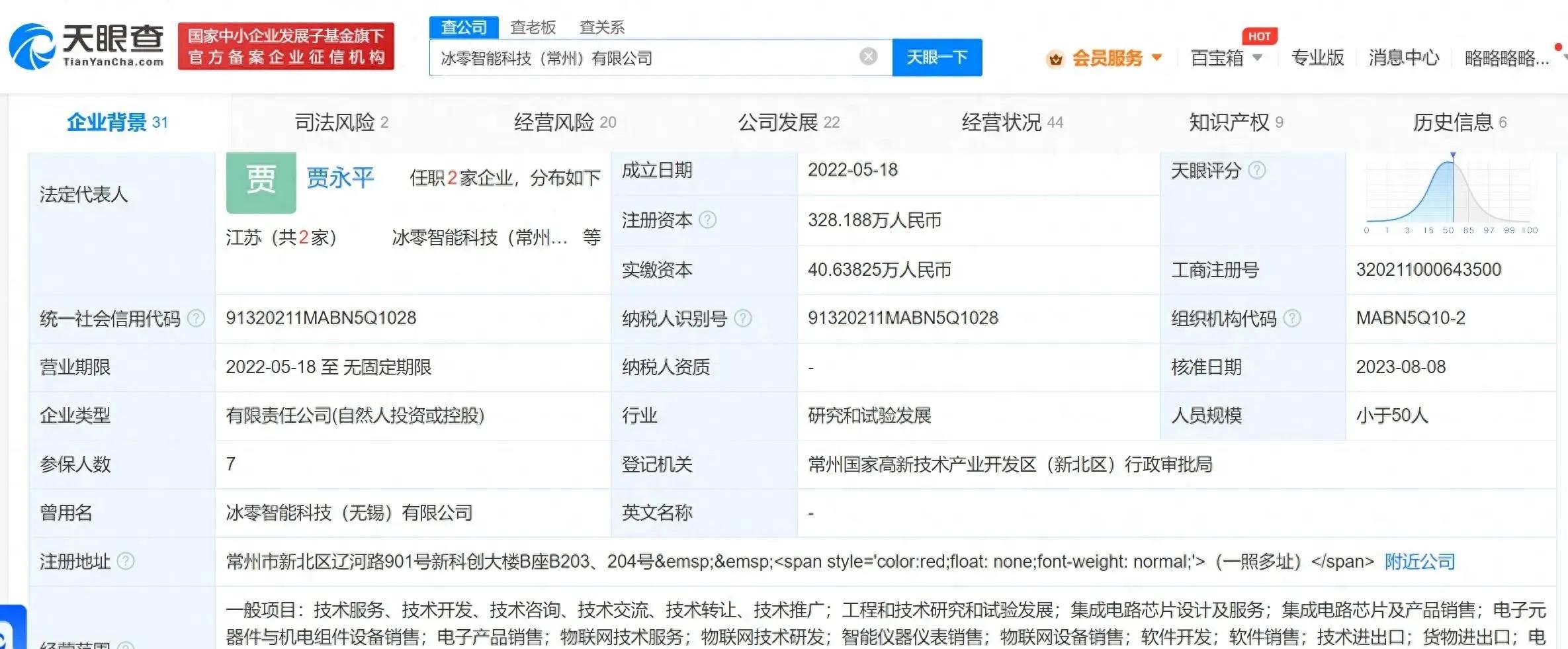Screen dimensions: 1568x649
Task: Click the 天眼一下 search button
Action: point(937,58)
